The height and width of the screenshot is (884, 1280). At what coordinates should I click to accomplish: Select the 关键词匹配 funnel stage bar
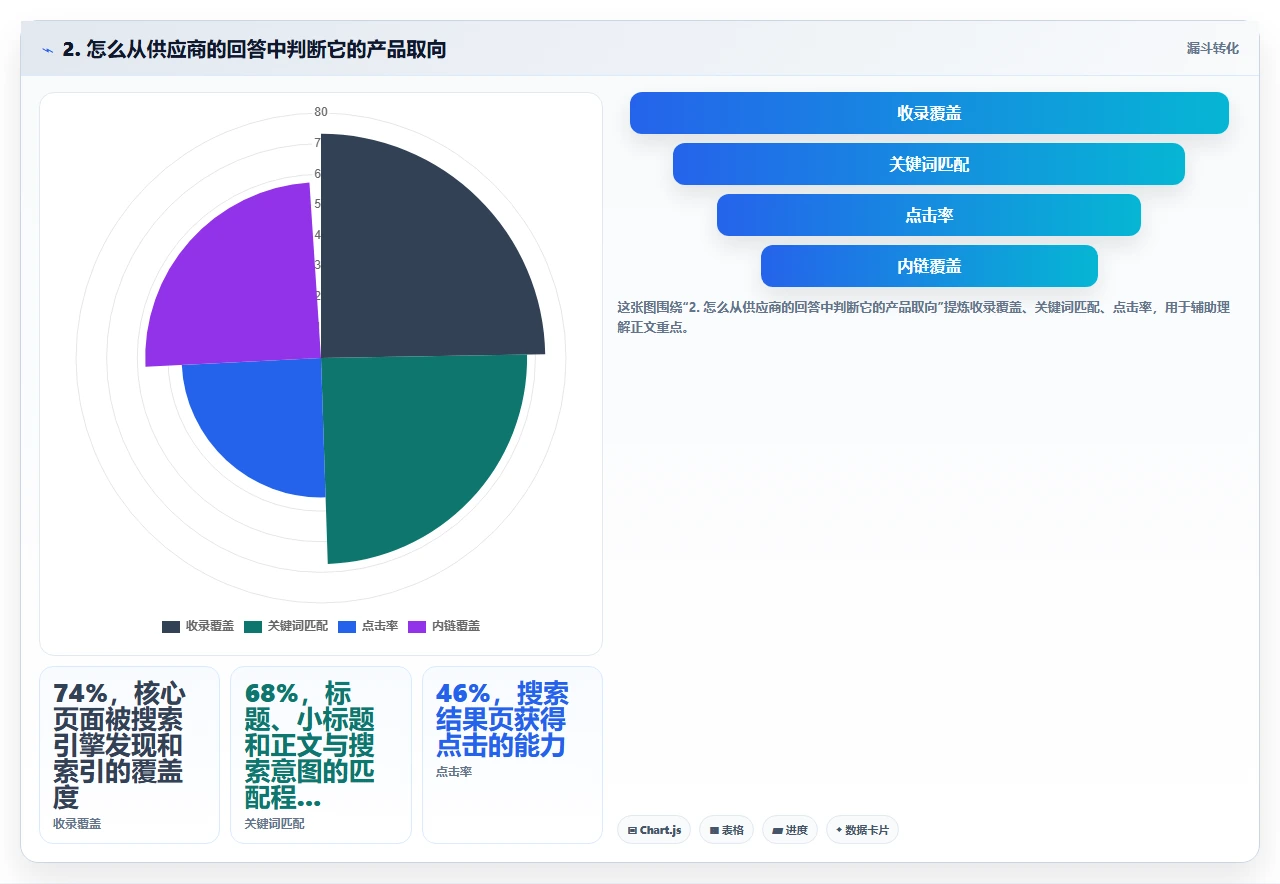point(929,164)
